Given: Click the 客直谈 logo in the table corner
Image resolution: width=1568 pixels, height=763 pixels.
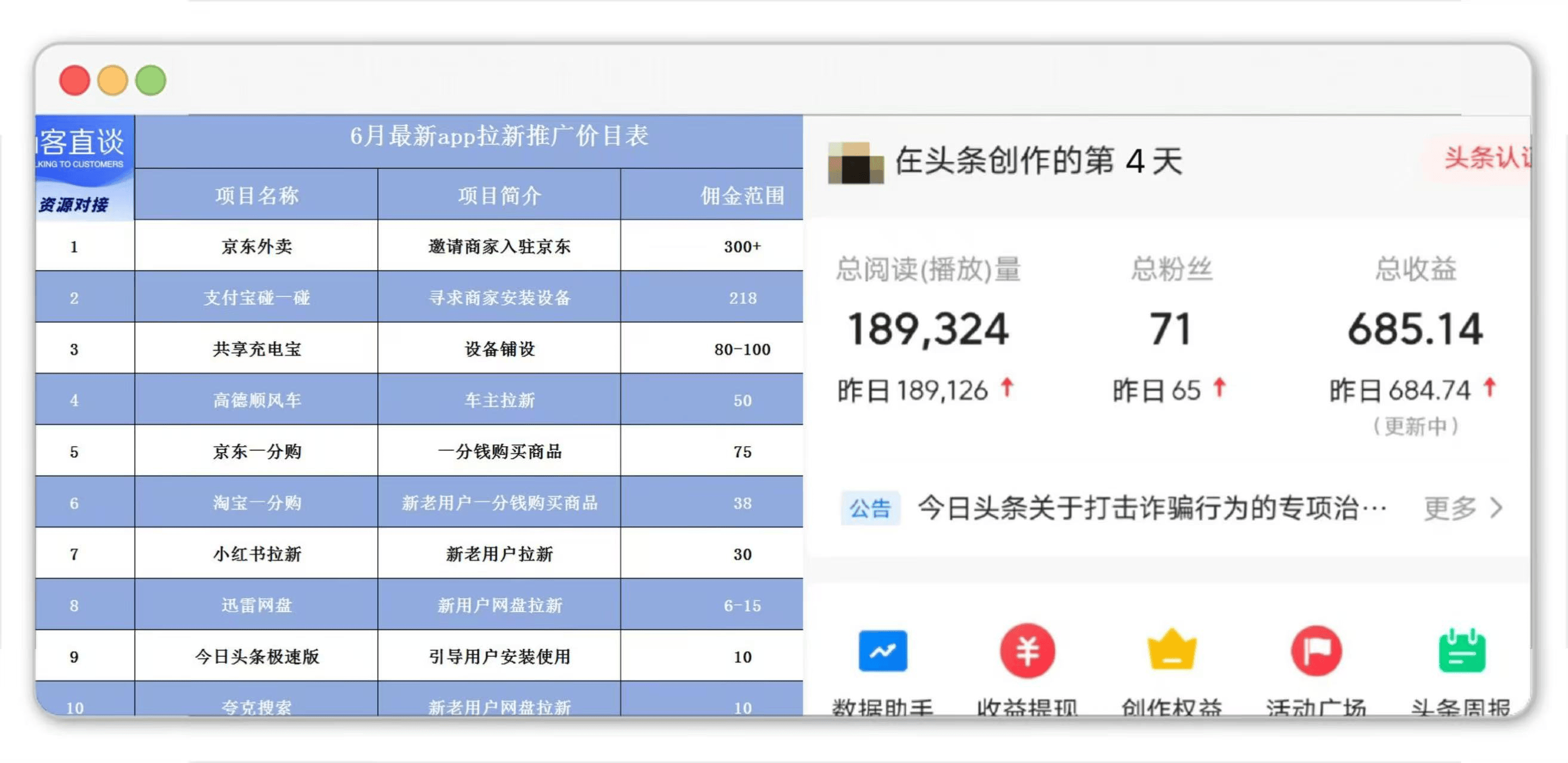Looking at the screenshot, I should (82, 147).
